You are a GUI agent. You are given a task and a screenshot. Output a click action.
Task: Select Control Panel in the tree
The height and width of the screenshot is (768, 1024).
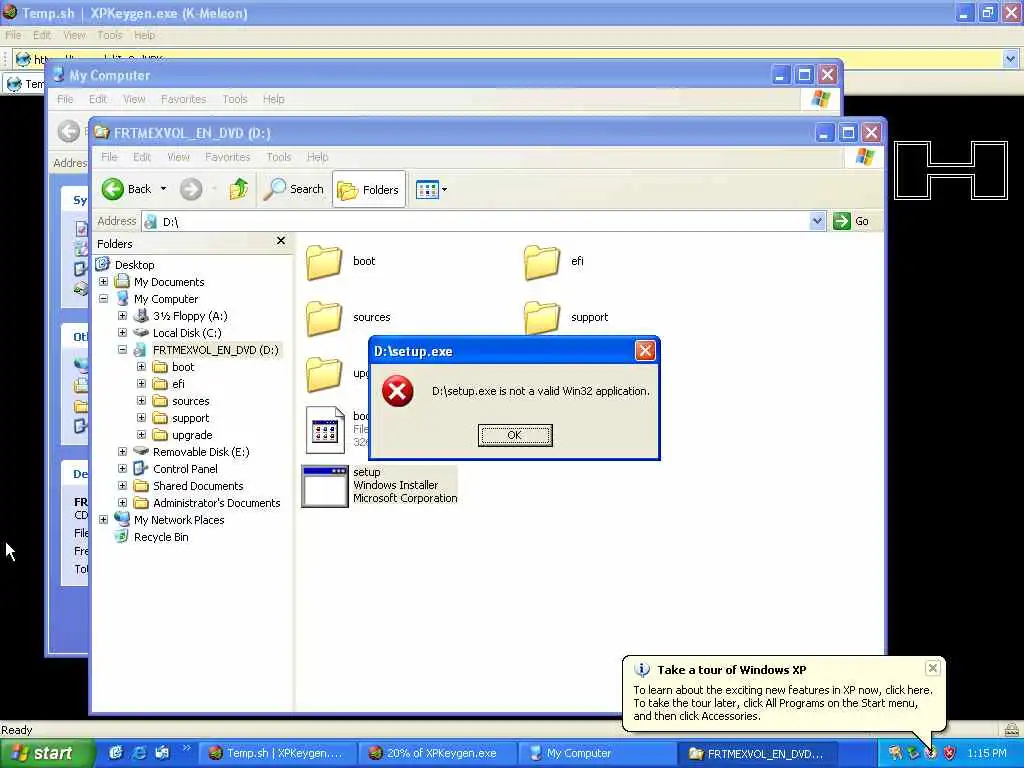click(185, 469)
